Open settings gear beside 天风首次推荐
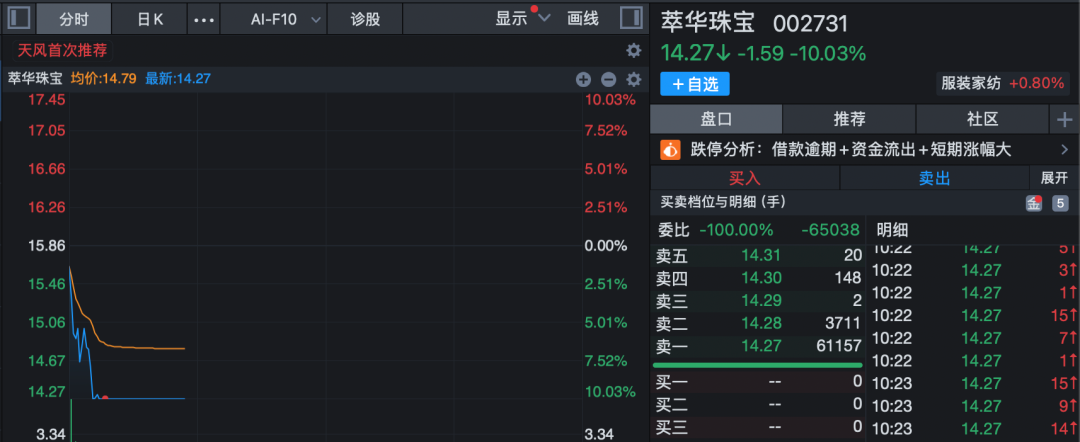 point(633,50)
